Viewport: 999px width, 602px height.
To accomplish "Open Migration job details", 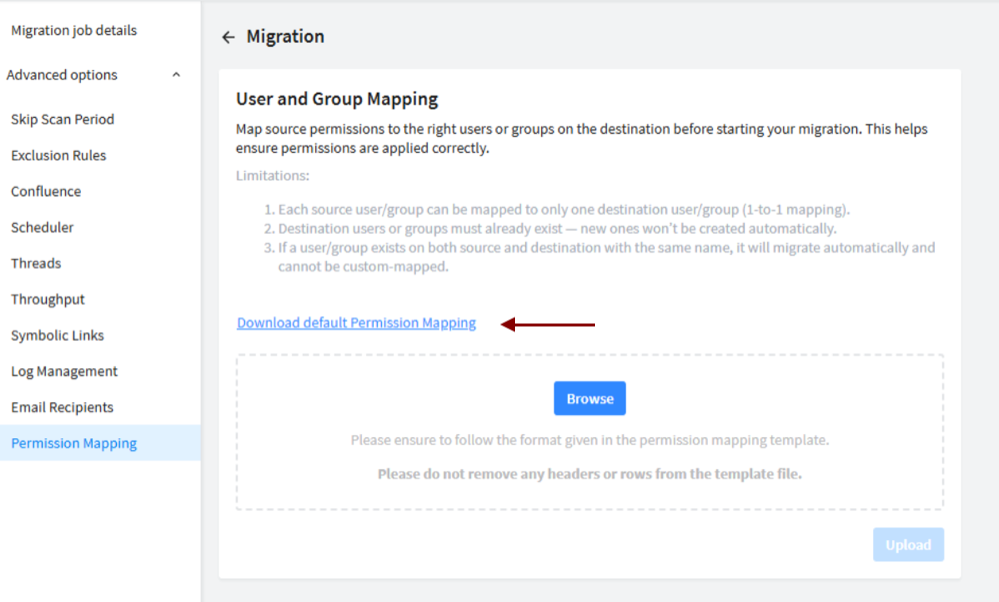I will [x=73, y=30].
